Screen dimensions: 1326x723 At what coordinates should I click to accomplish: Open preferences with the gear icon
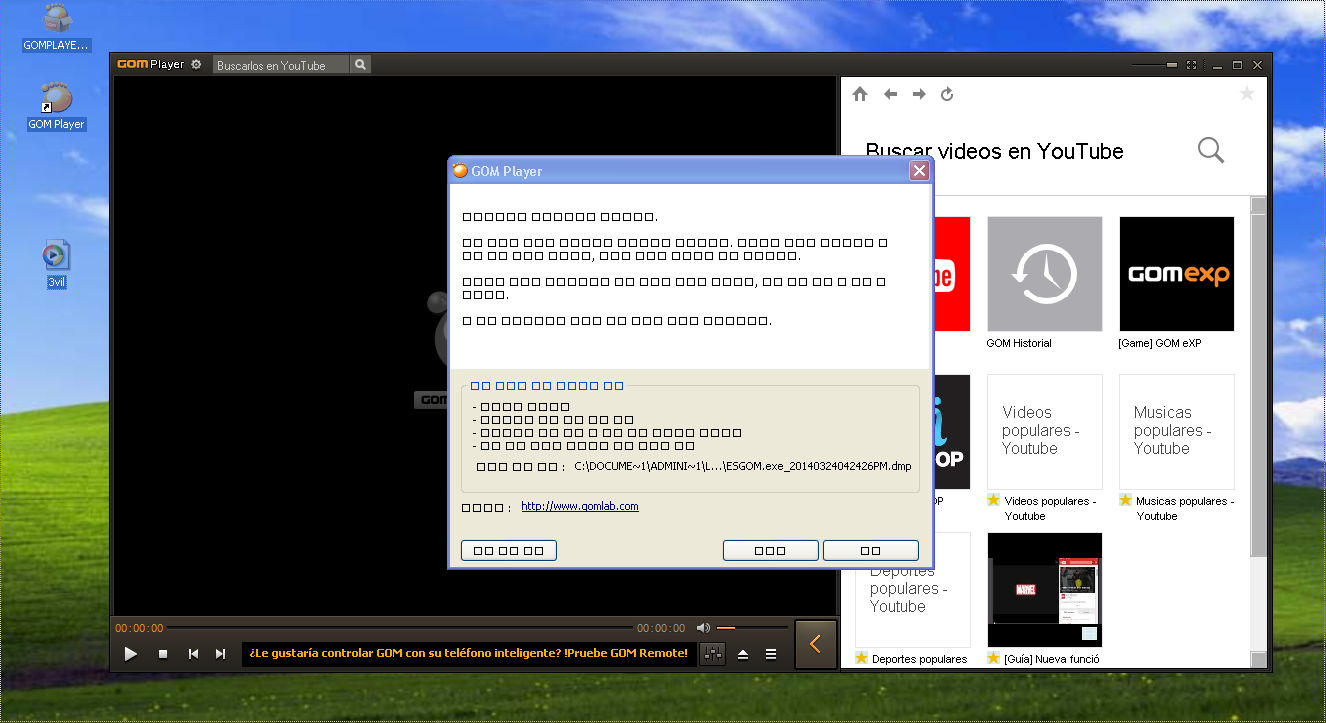coord(196,64)
